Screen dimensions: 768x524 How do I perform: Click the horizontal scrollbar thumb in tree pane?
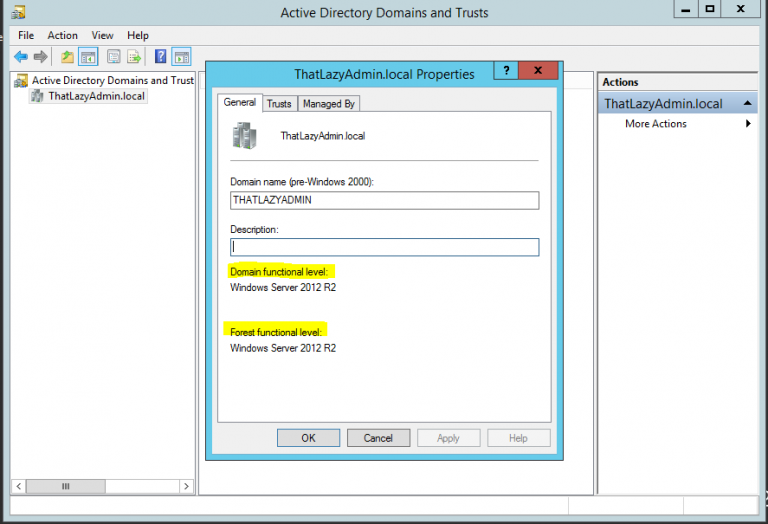[x=66, y=486]
